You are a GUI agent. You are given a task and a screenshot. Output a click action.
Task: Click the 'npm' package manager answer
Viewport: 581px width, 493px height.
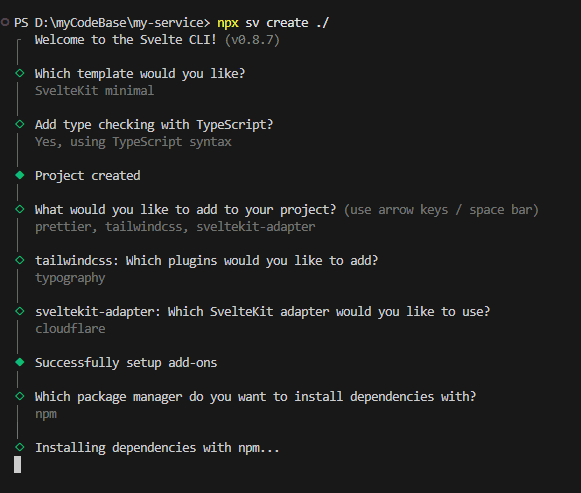point(46,414)
